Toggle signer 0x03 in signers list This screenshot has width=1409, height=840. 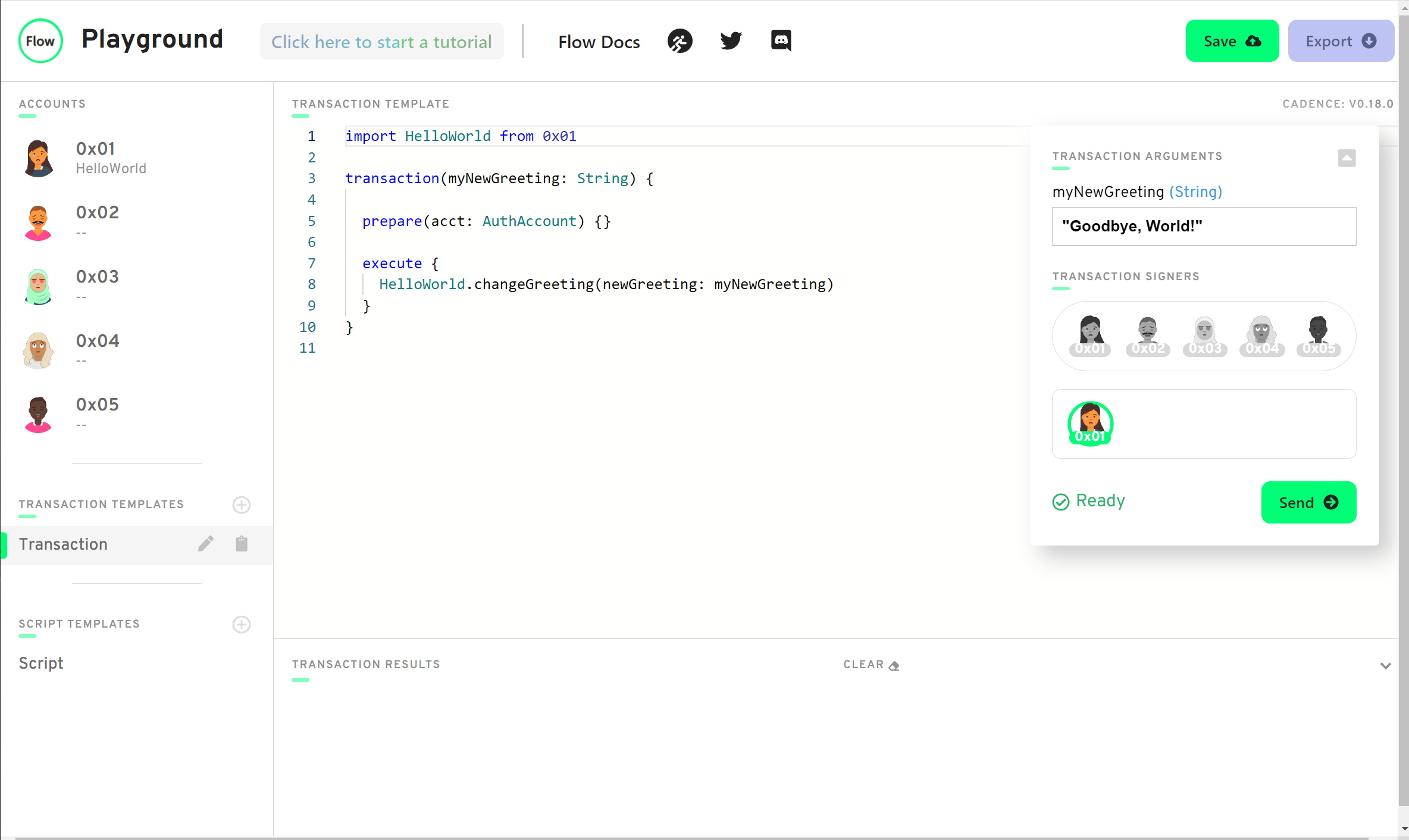1205,336
